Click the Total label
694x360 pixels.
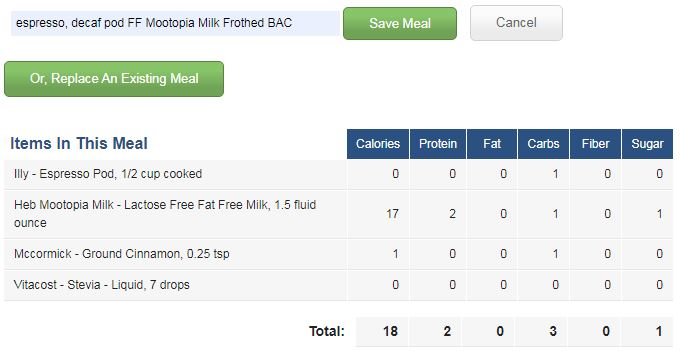pos(327,331)
